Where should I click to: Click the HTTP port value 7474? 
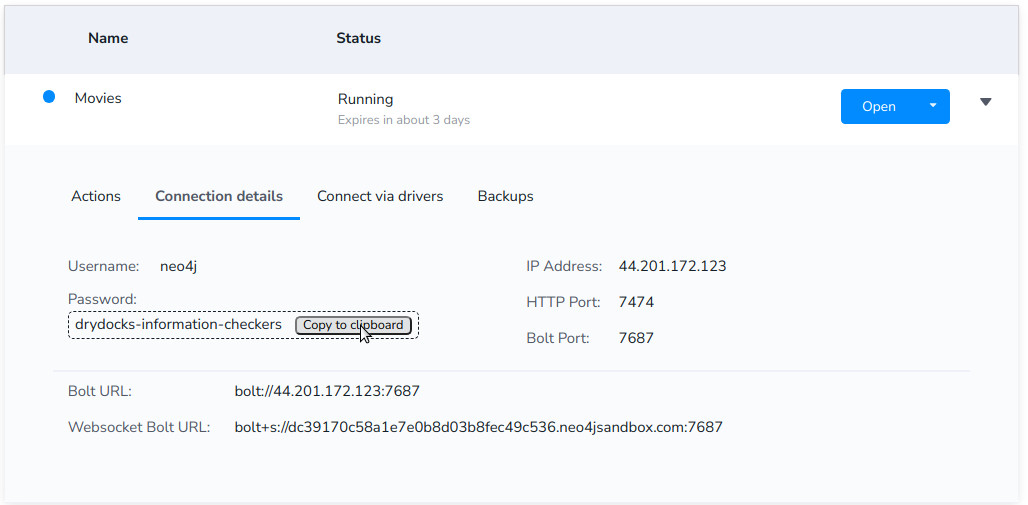click(636, 302)
